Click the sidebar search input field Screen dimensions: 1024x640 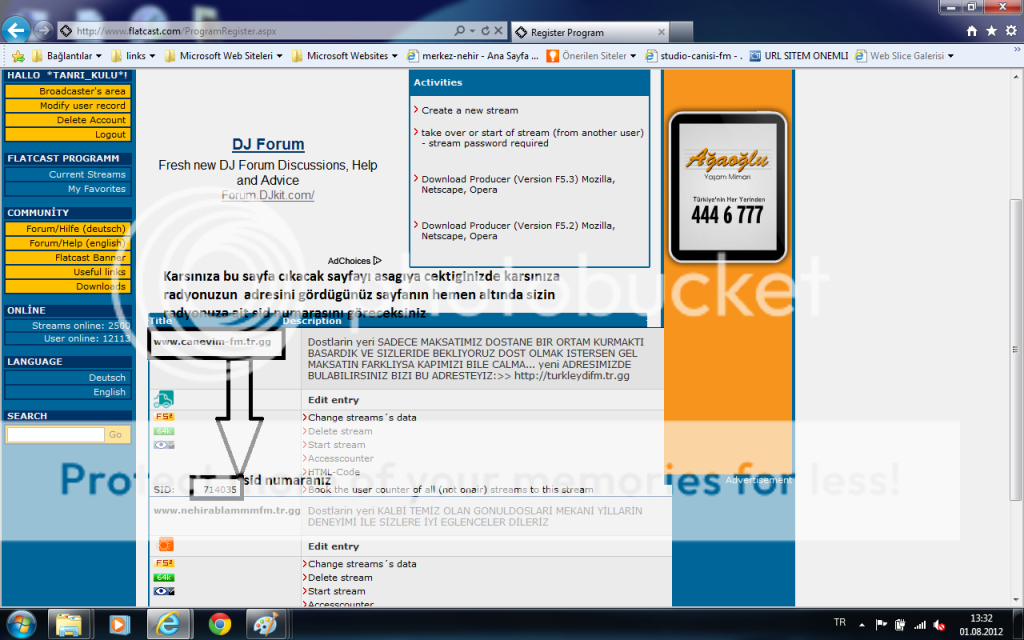pos(55,435)
